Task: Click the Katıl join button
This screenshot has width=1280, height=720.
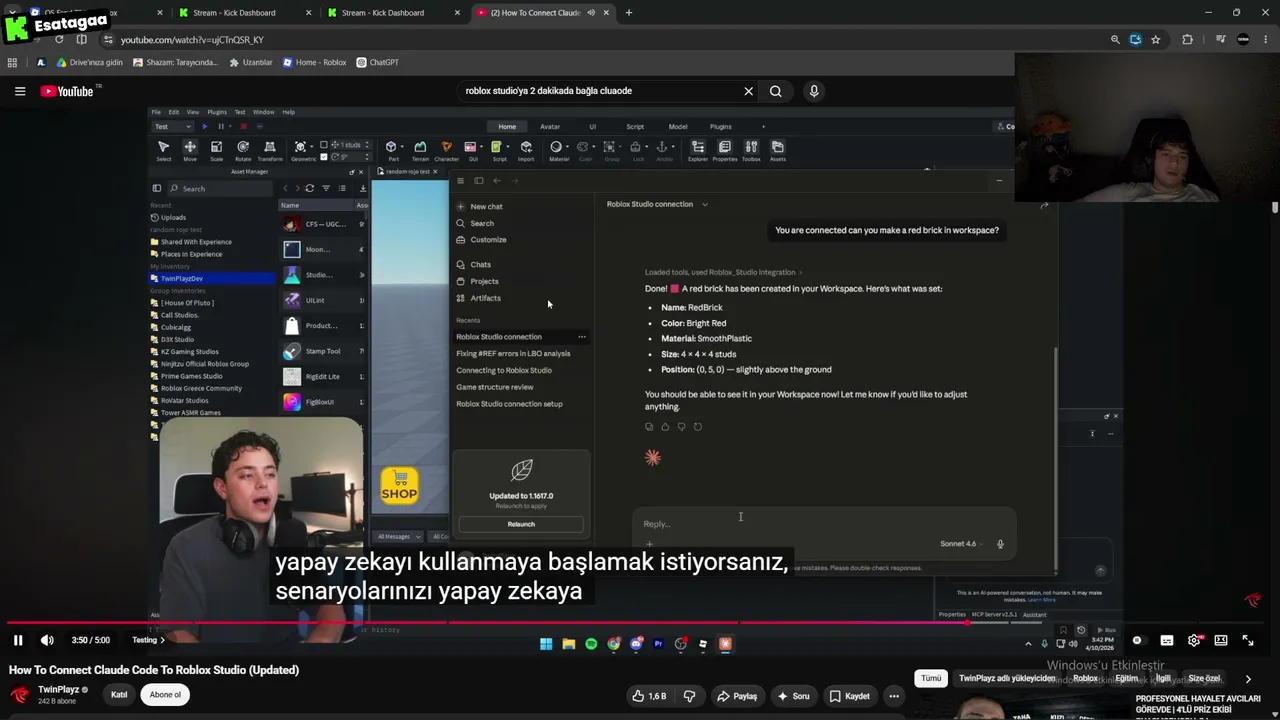Action: (x=119, y=695)
